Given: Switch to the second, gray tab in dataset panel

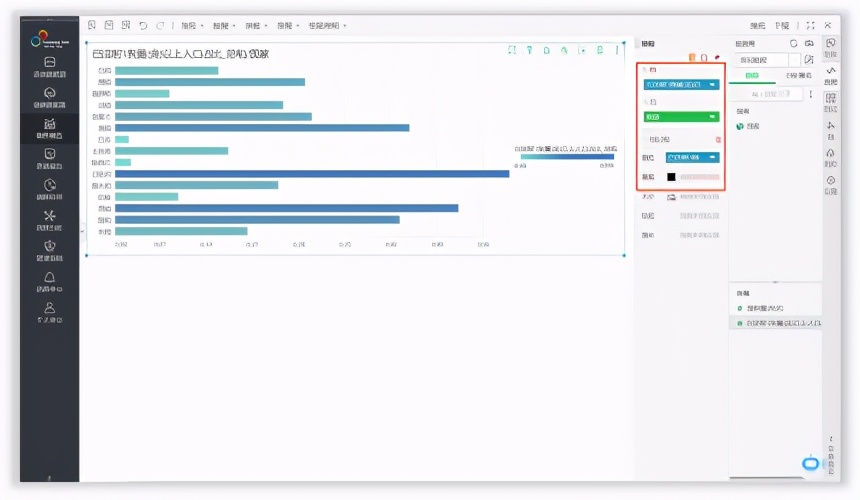Looking at the screenshot, I should tap(799, 76).
